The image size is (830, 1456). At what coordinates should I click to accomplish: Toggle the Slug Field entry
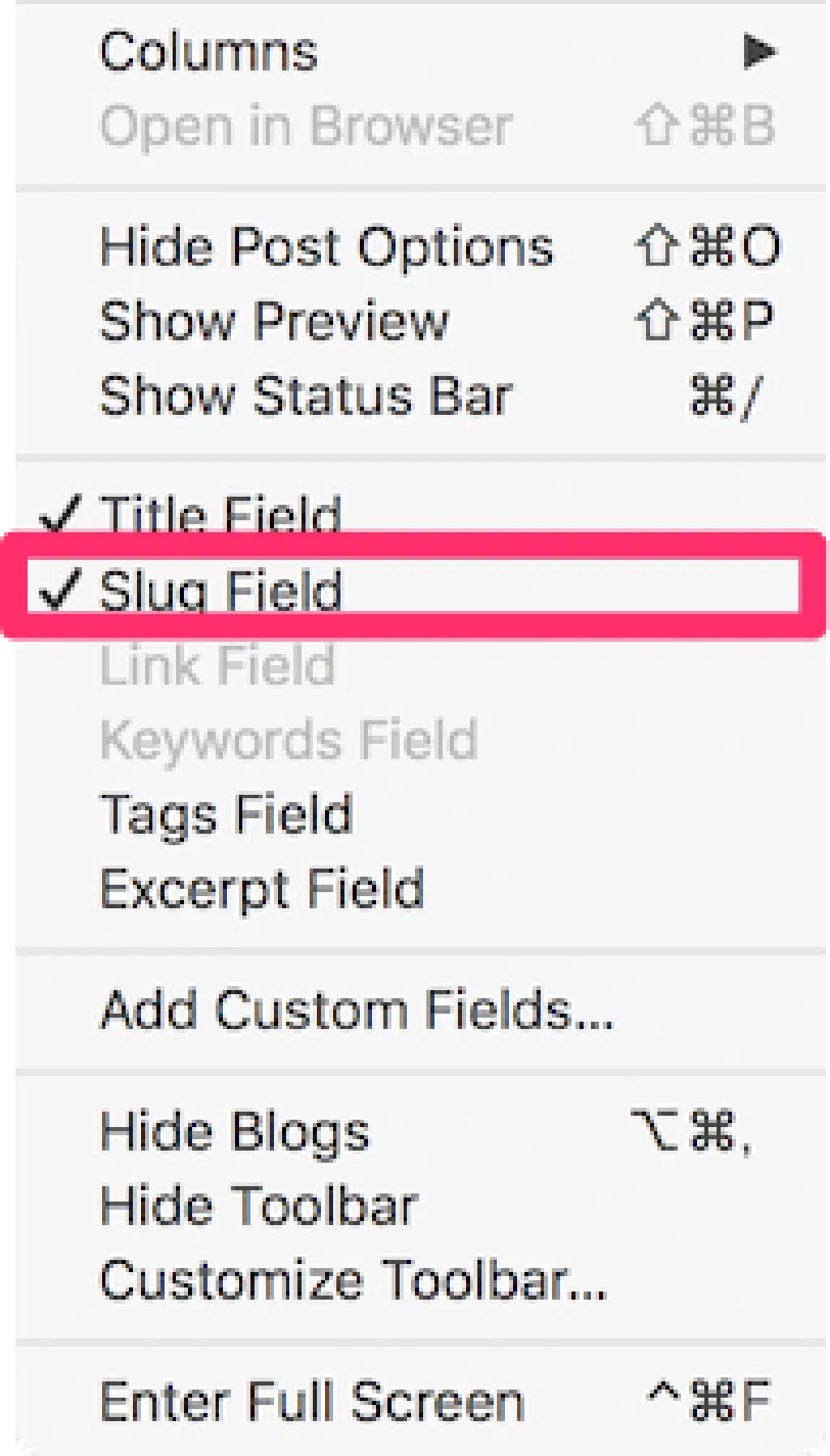tap(220, 589)
